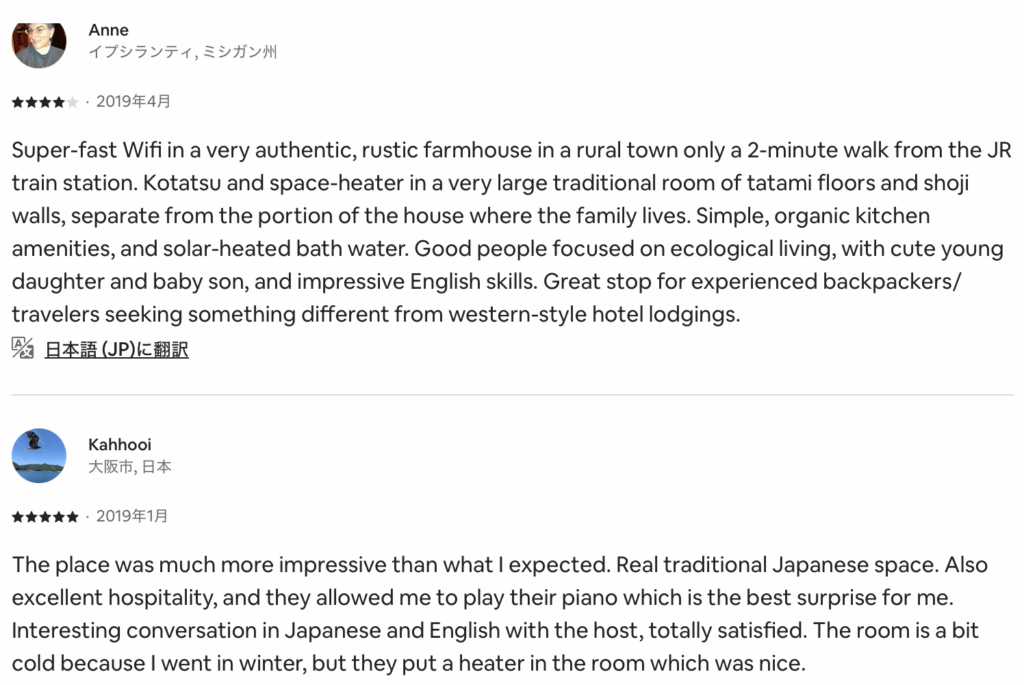The height and width of the screenshot is (685, 1024).
Task: Click Anne's location イプシランティ, ミシガン州
Action: tap(182, 52)
